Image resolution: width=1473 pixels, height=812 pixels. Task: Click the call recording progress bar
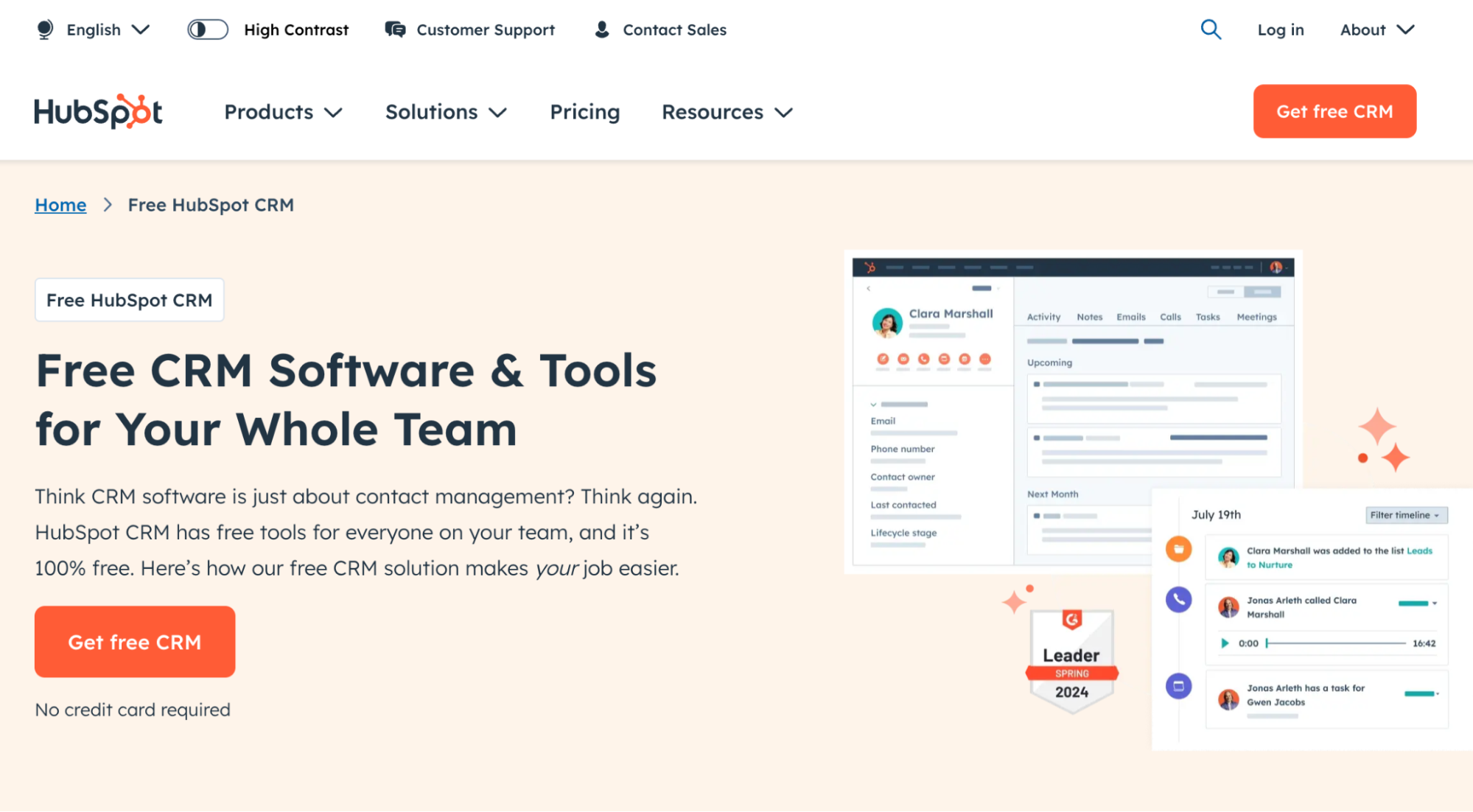1335,643
